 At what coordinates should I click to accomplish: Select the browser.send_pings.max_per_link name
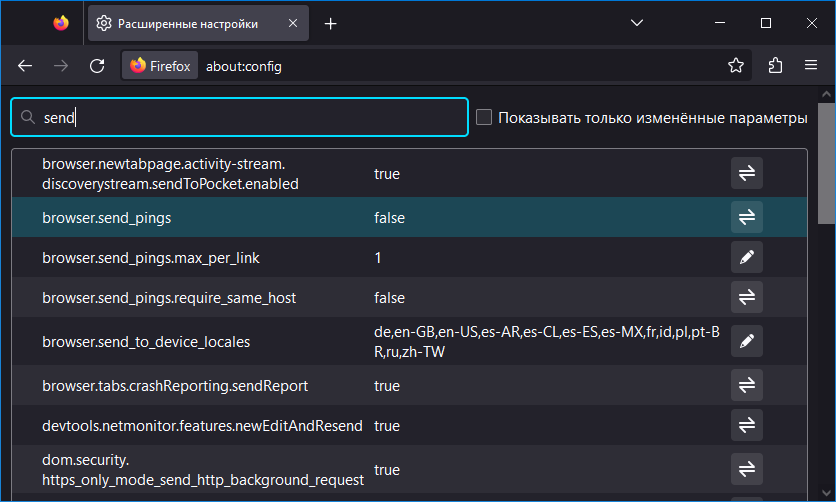pos(151,258)
